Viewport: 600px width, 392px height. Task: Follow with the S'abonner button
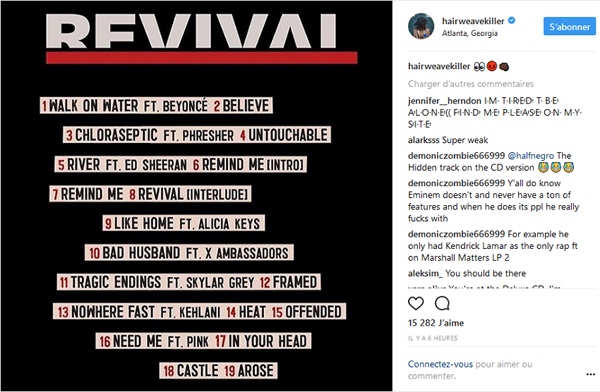tap(569, 26)
